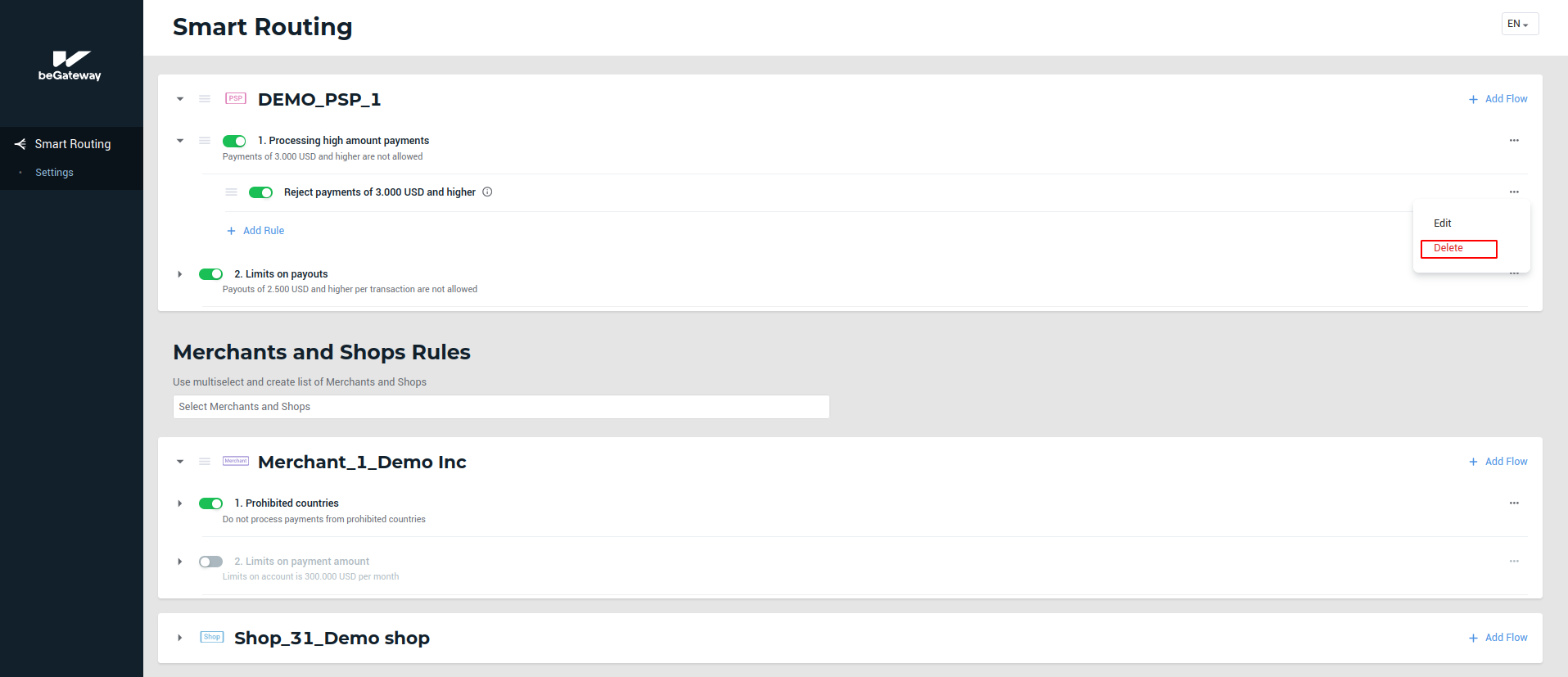Click the Select Merchants and Shops field
This screenshot has width=1568, height=677.
coord(501,407)
